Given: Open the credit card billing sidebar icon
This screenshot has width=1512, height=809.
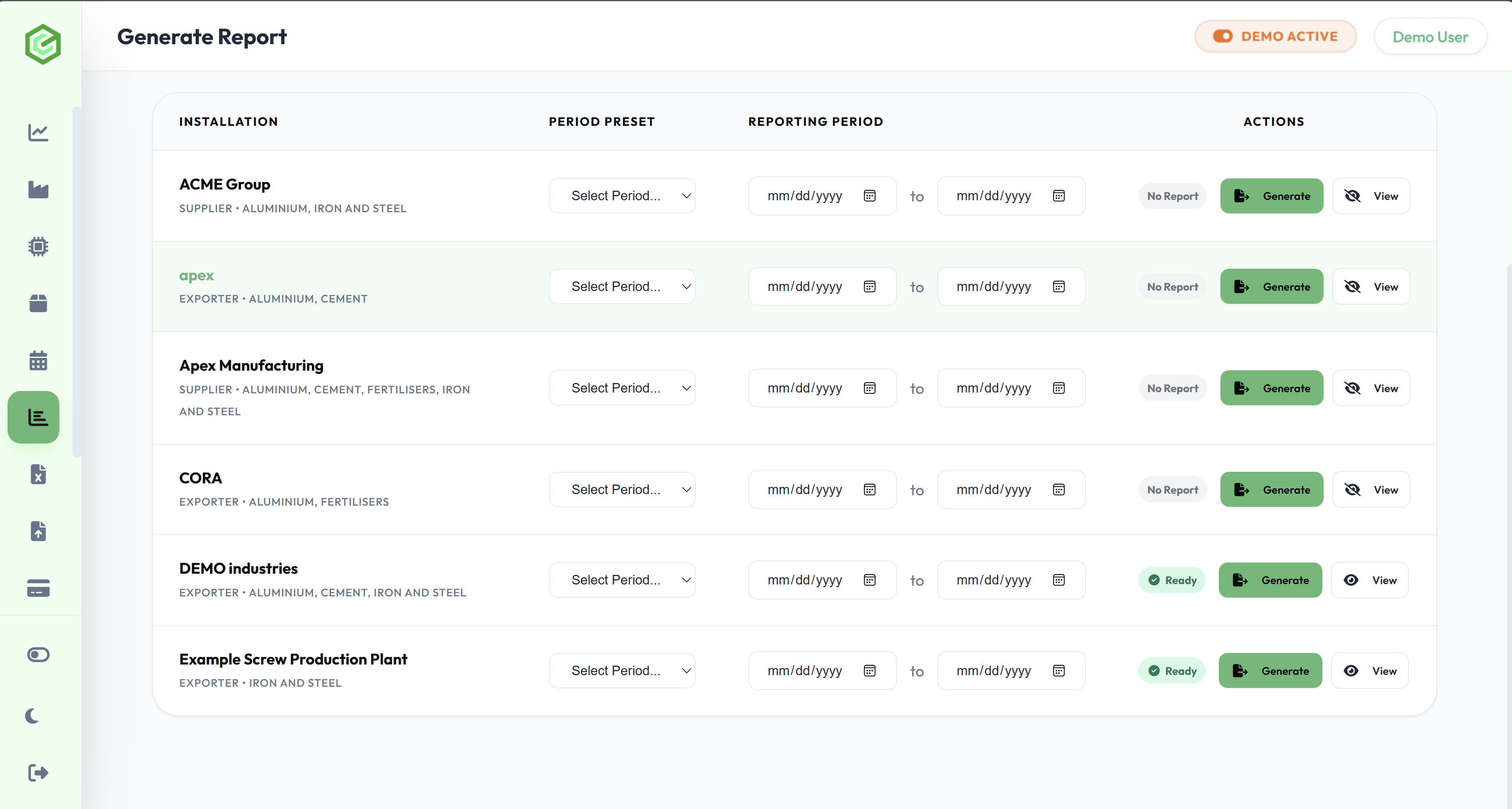Looking at the screenshot, I should [x=38, y=588].
